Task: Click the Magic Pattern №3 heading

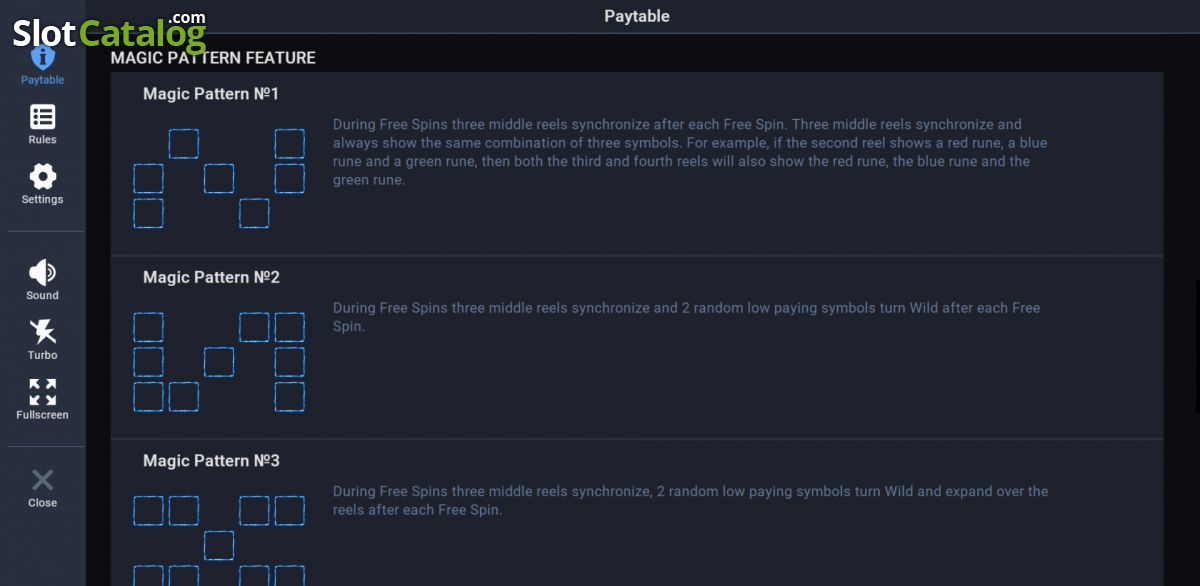Action: (x=211, y=461)
